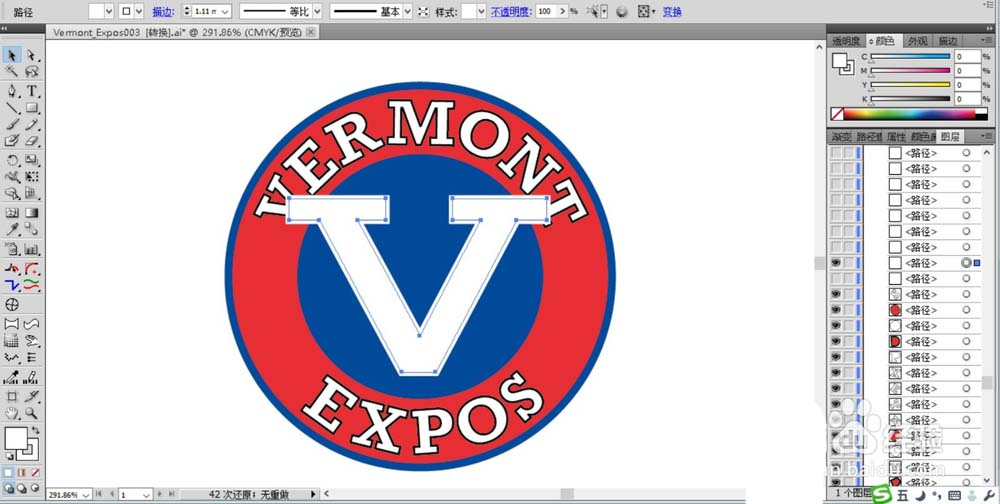Select the Blend tool
This screenshot has width=1000, height=504.
pos(31,230)
